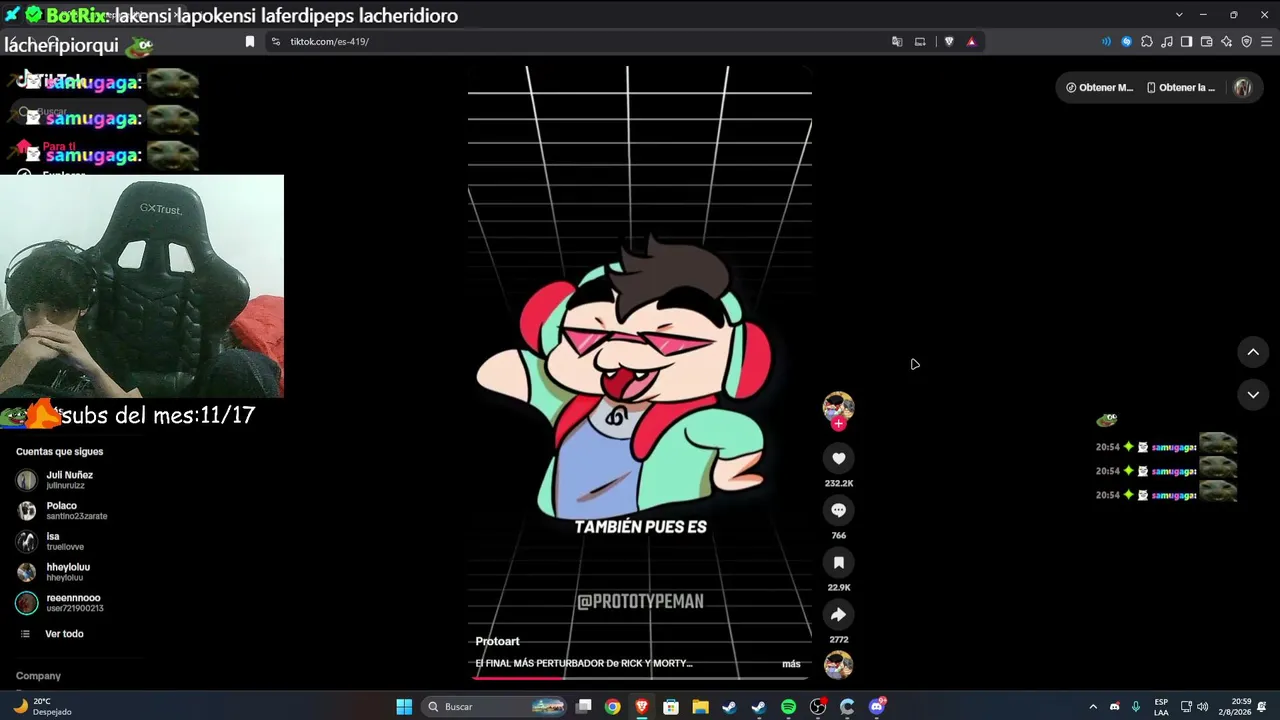
Task: Open OBS Studio from the taskbar
Action: tap(818, 707)
